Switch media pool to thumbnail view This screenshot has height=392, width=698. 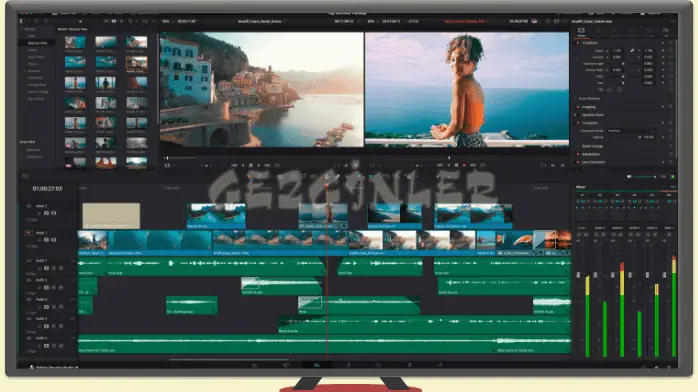click(114, 21)
